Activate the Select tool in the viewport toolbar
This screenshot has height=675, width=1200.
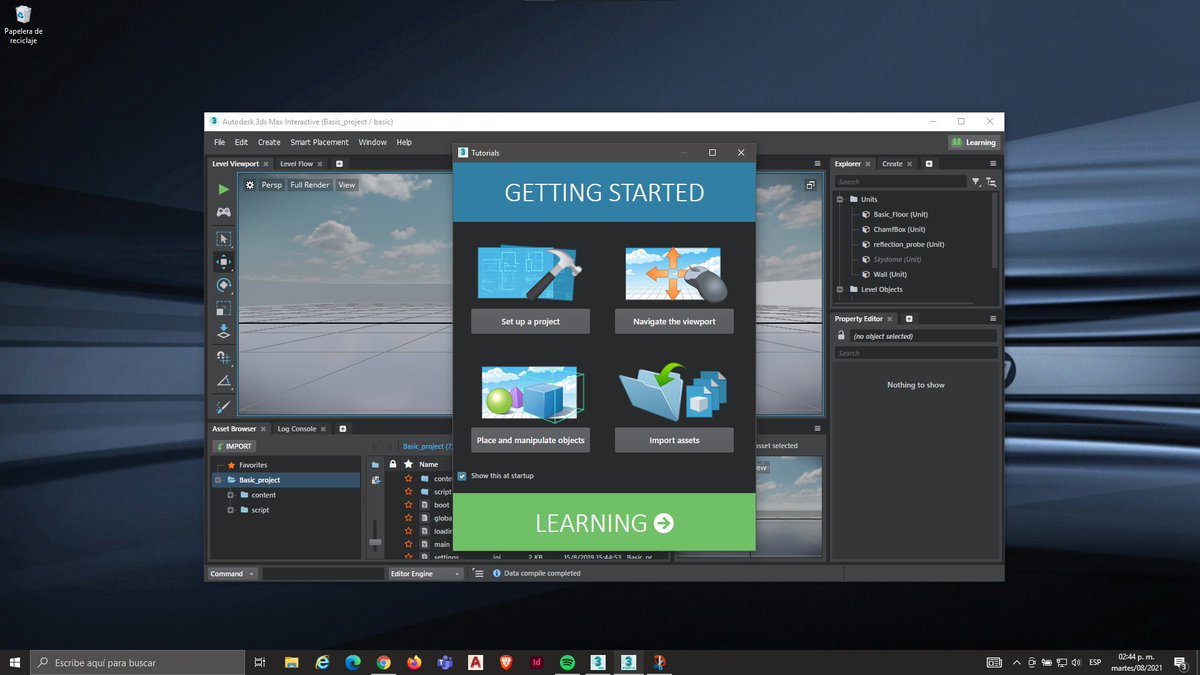coord(223,240)
